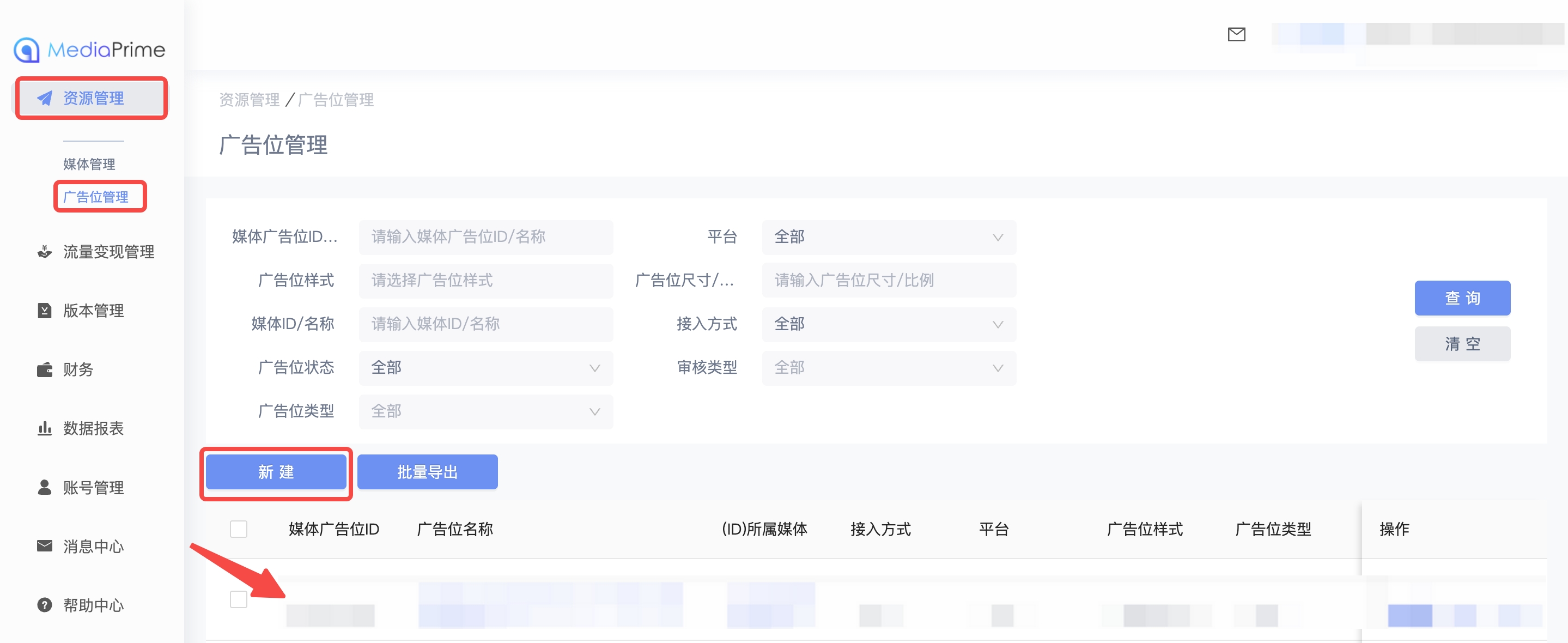The image size is (1568, 643).
Task: Focus the 广告位尺寸/比例 input field
Action: tap(889, 281)
